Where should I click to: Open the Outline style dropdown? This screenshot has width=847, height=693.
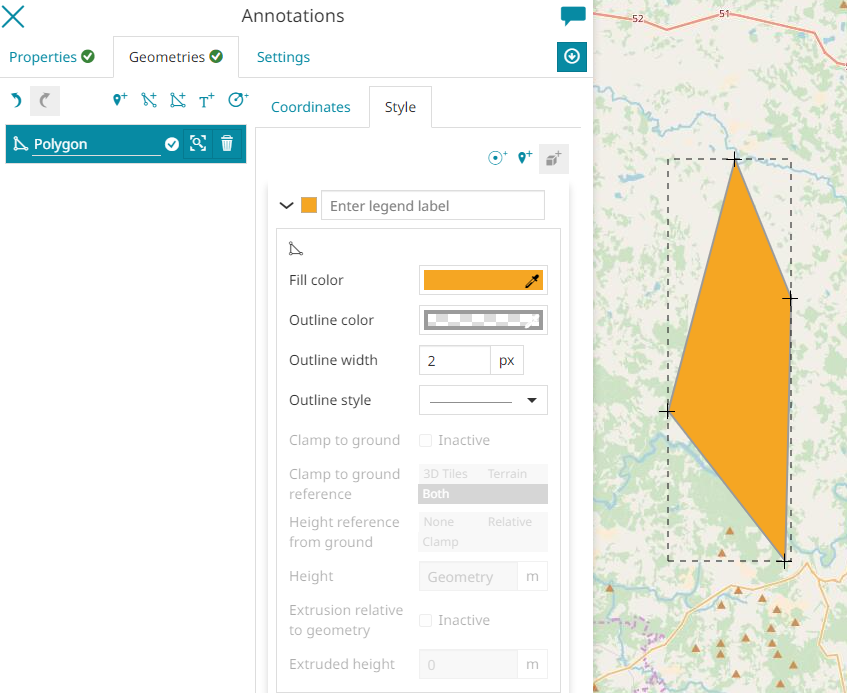tap(483, 400)
